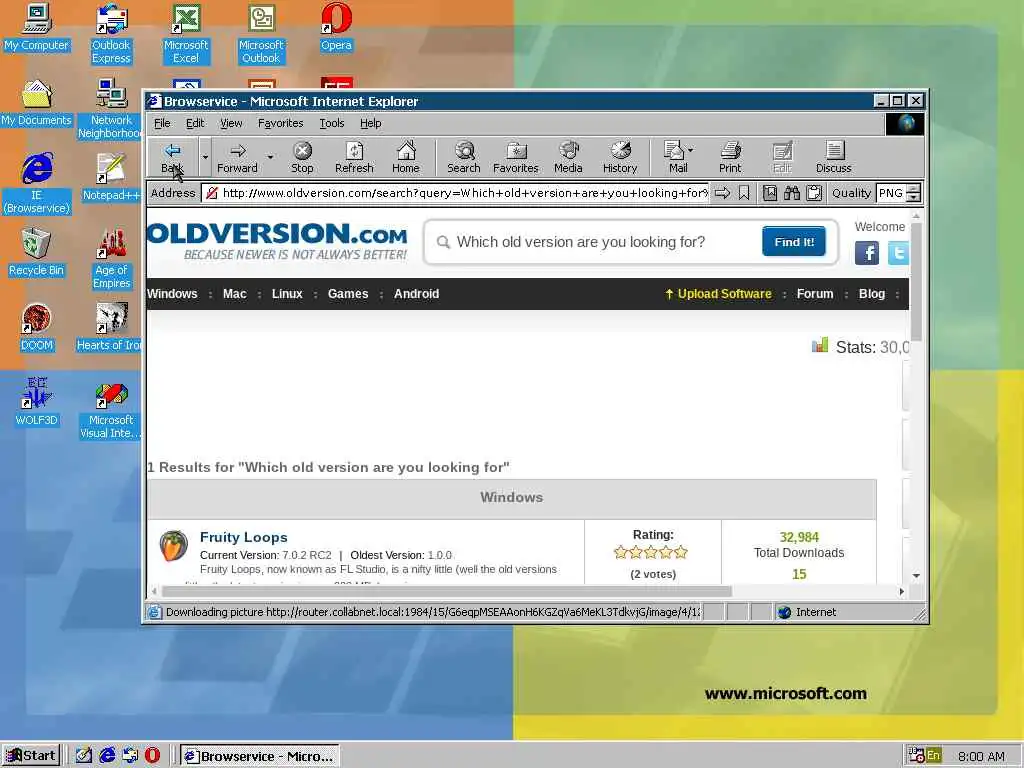Screen dimensions: 1024x768
Task: Select the WOLF3D desktop icon
Action: point(37,402)
